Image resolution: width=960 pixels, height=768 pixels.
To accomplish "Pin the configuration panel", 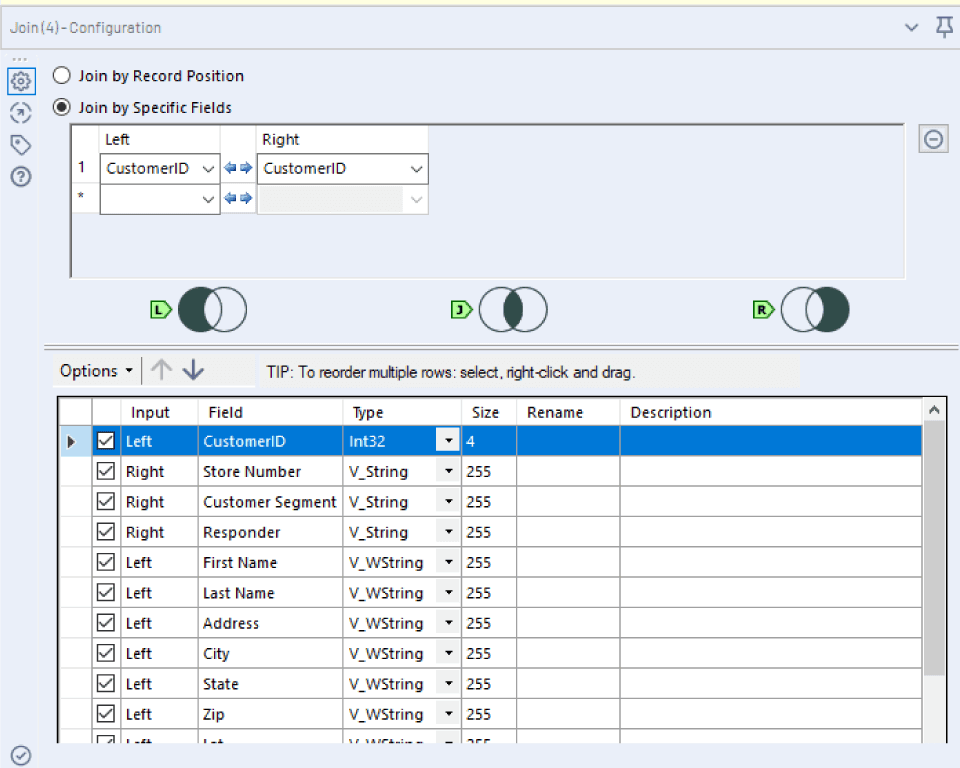I will pyautogui.click(x=943, y=28).
